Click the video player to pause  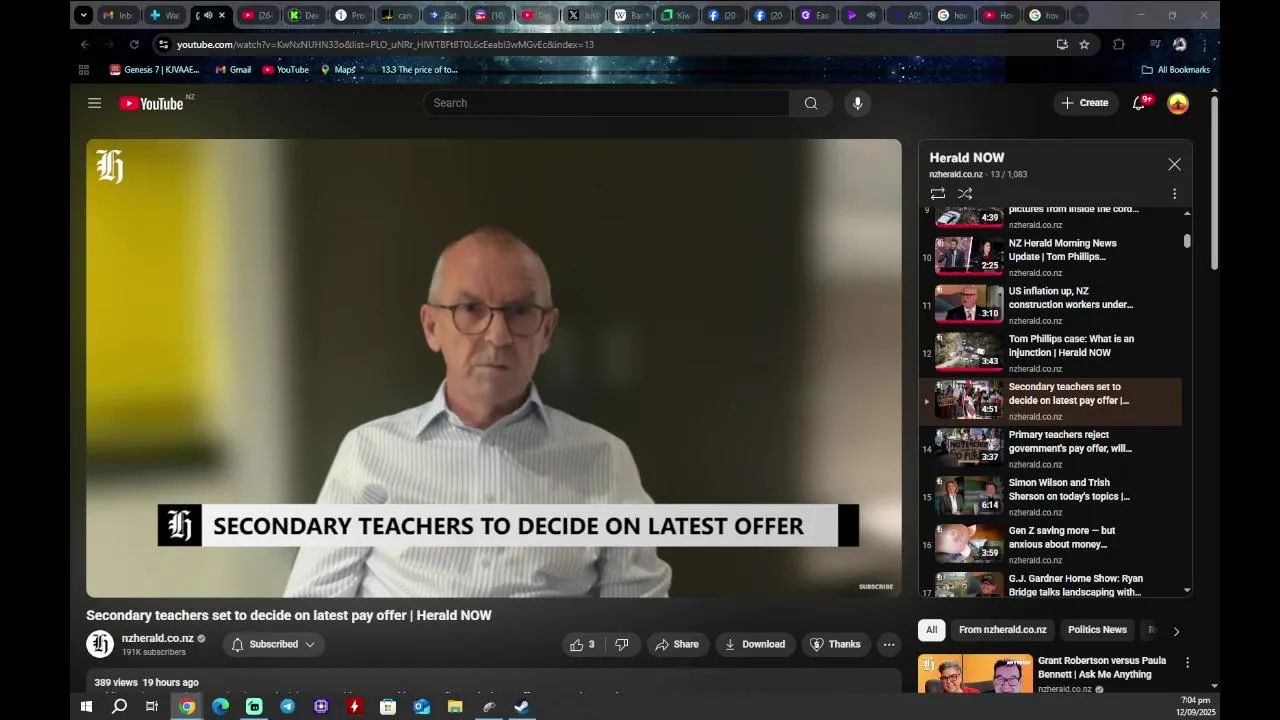pyautogui.click(x=494, y=368)
